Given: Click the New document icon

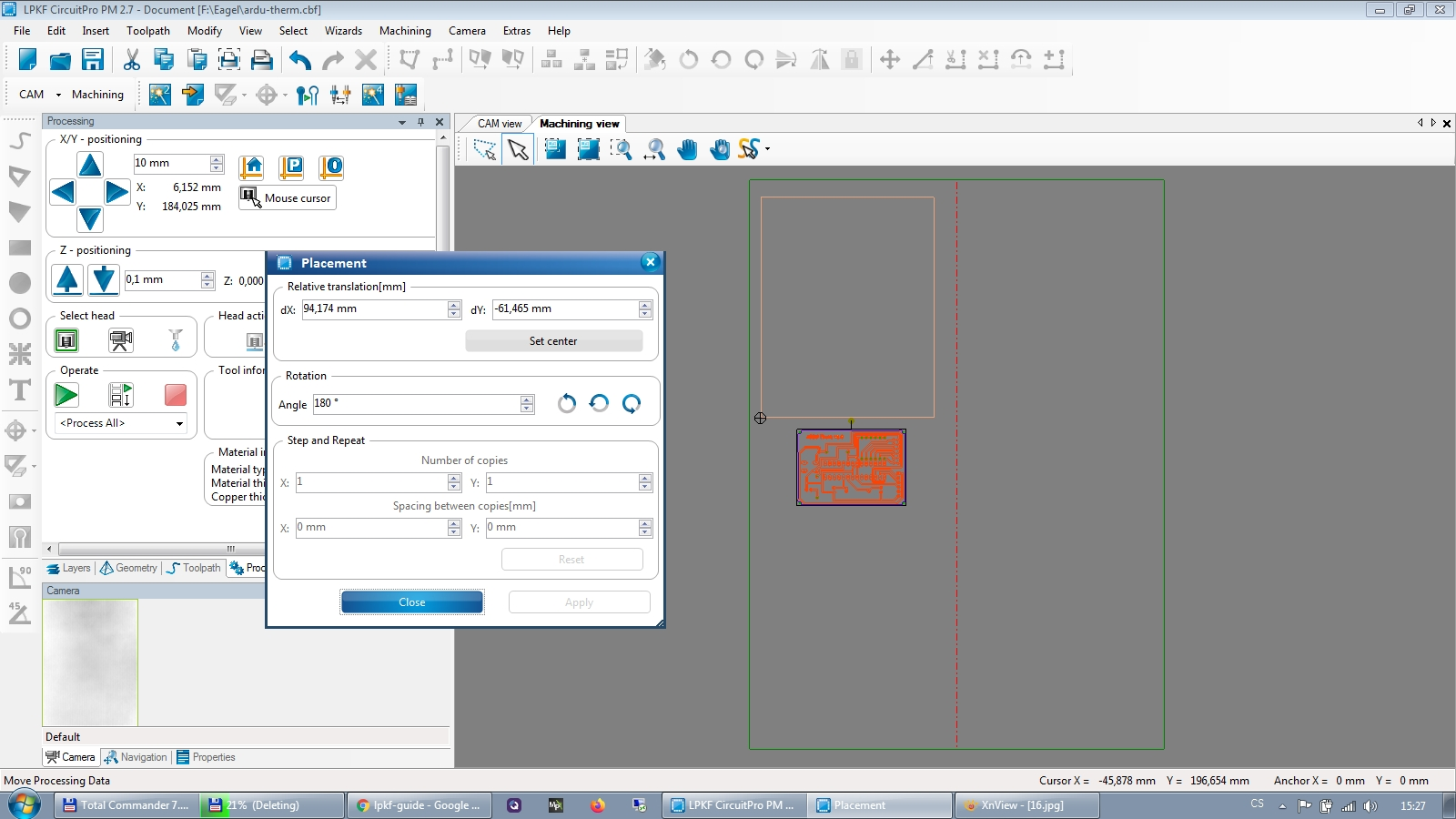Looking at the screenshot, I should (x=27, y=60).
